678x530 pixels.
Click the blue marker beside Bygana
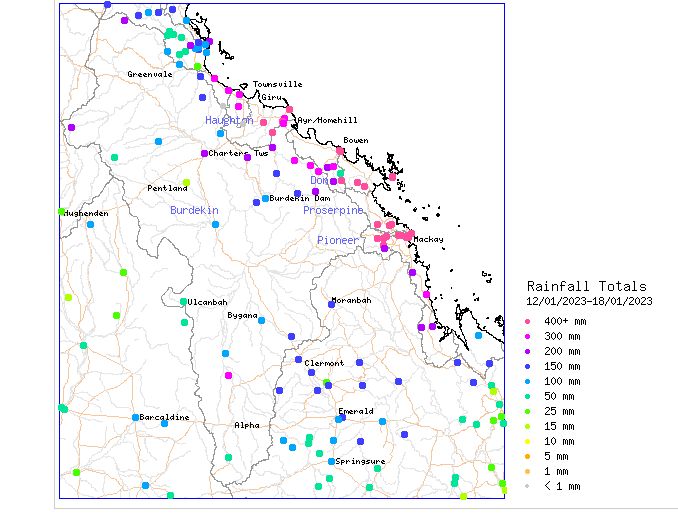click(x=262, y=320)
